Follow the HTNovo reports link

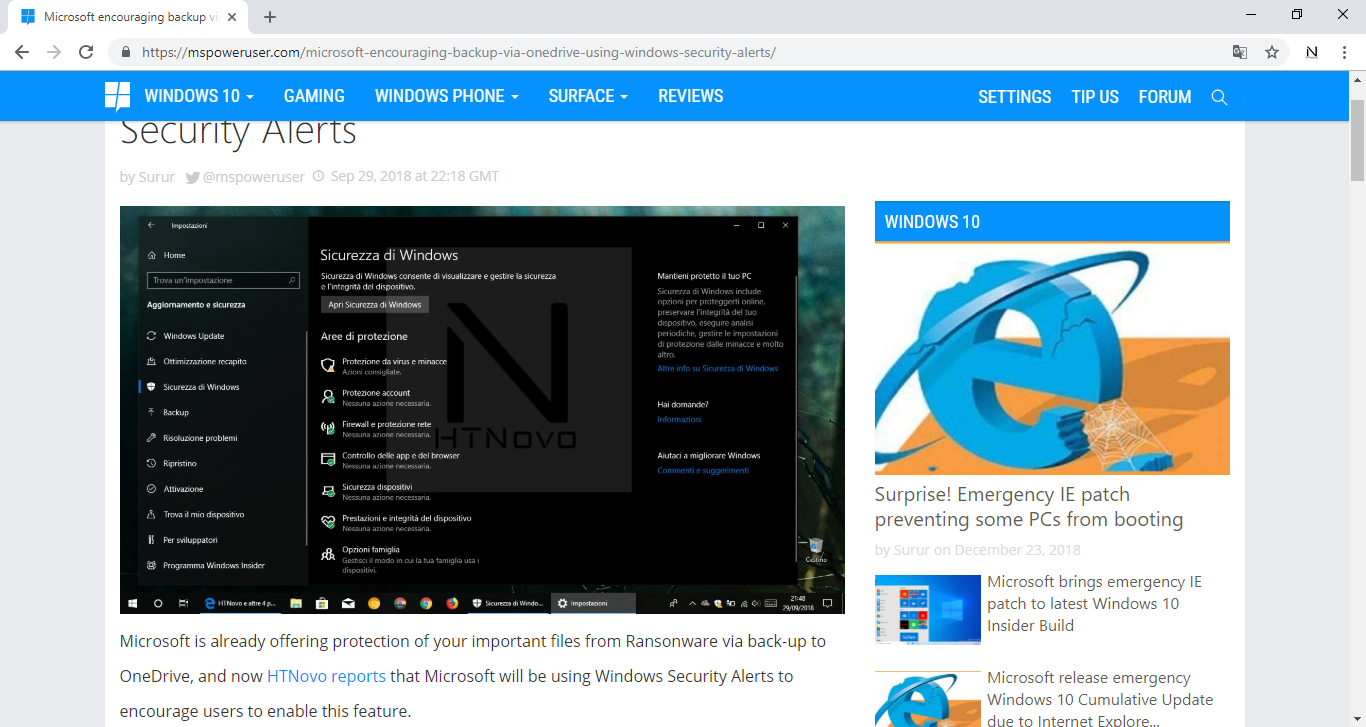point(326,676)
